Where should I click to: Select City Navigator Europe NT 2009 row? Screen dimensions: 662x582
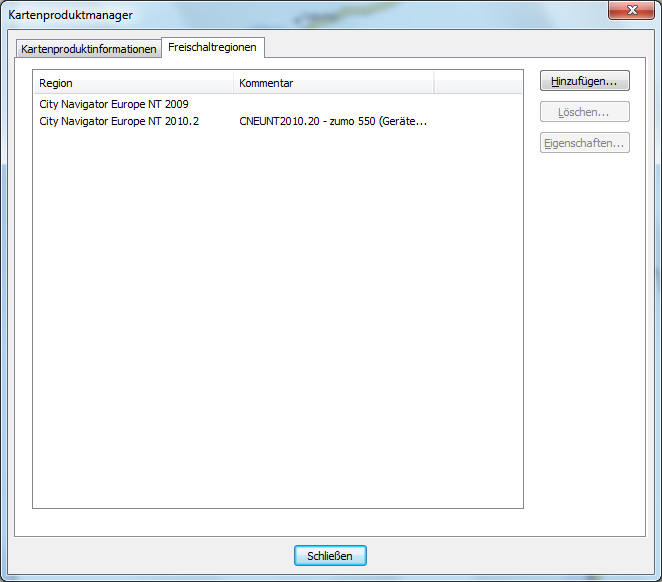pyautogui.click(x=278, y=104)
